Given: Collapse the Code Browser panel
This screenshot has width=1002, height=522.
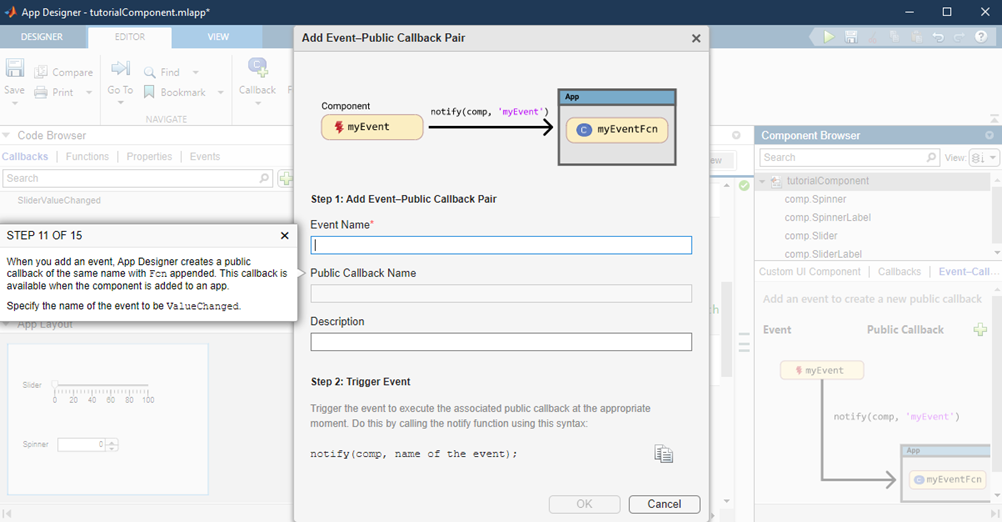Looking at the screenshot, I should 6,135.
